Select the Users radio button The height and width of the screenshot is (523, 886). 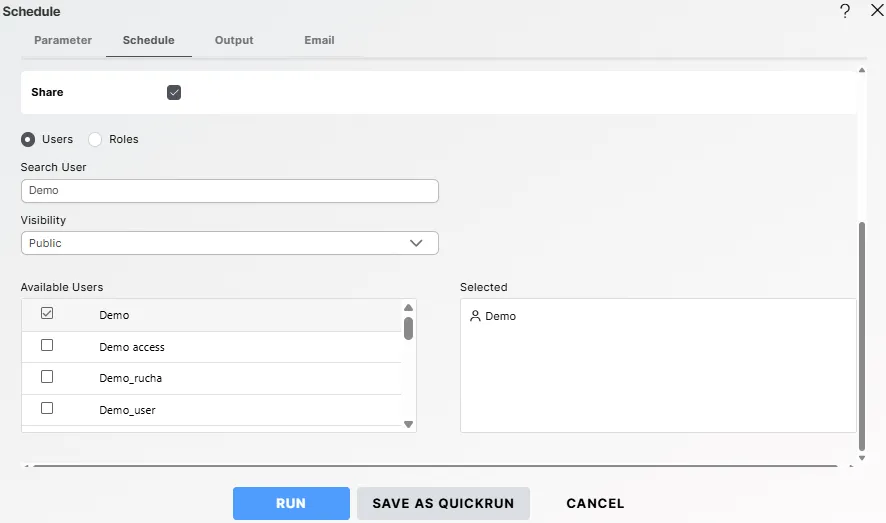(28, 139)
